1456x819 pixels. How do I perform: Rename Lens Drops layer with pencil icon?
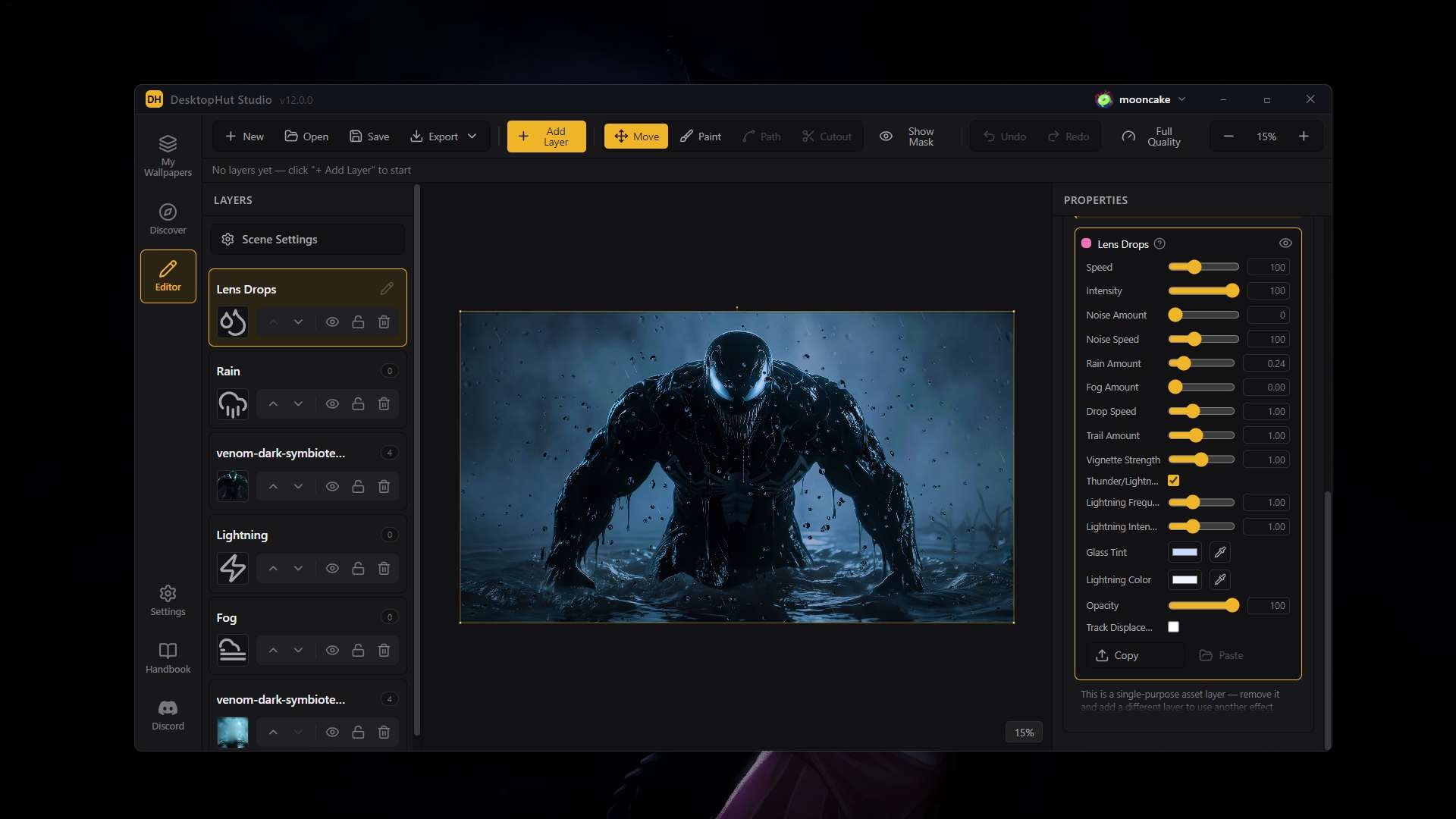pos(387,289)
